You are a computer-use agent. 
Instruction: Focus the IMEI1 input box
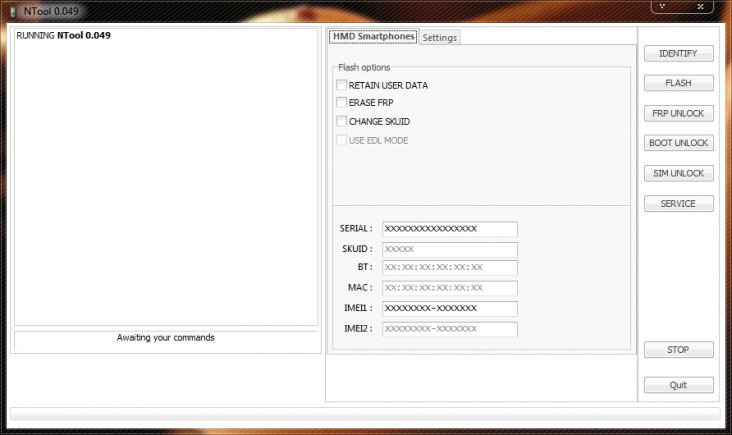[x=450, y=309]
